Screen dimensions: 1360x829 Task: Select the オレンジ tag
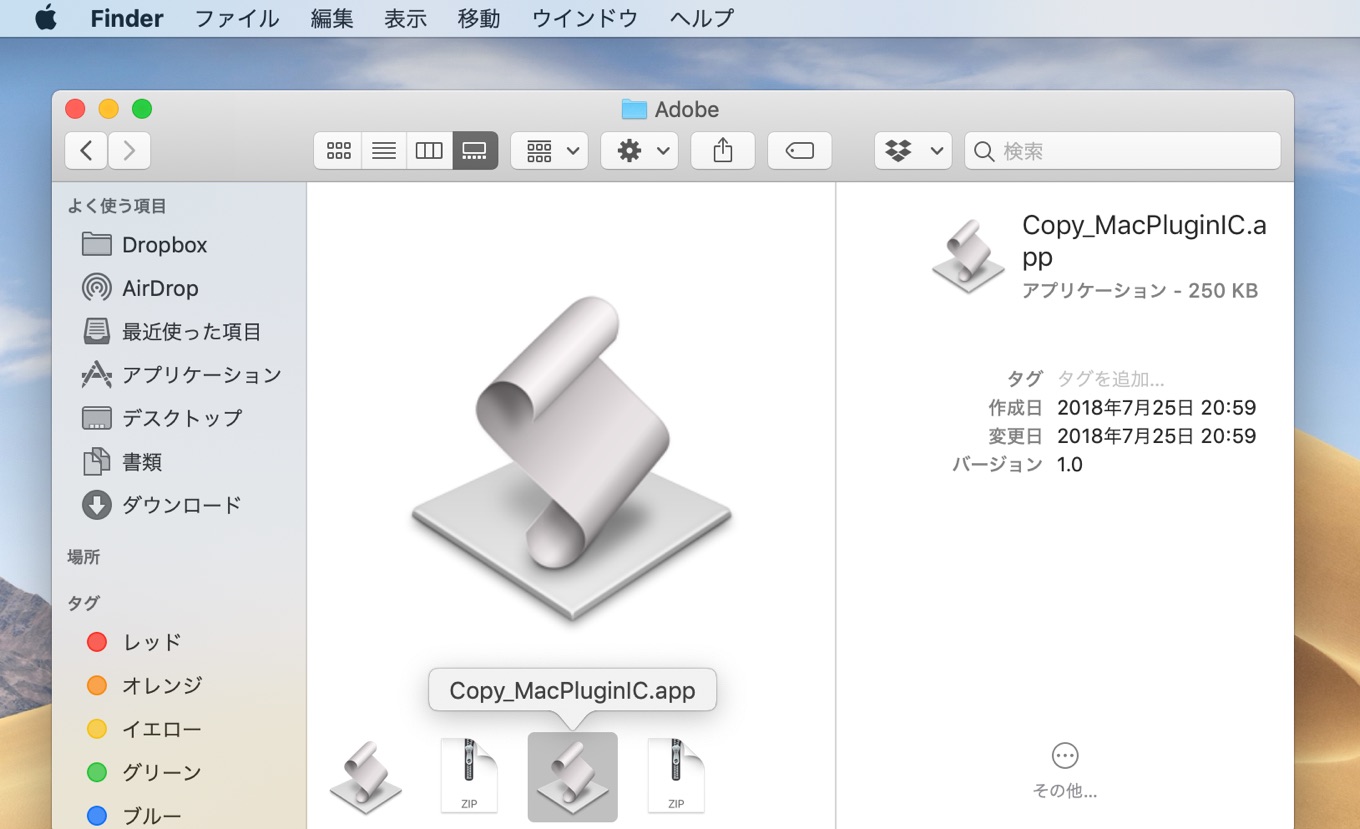144,685
